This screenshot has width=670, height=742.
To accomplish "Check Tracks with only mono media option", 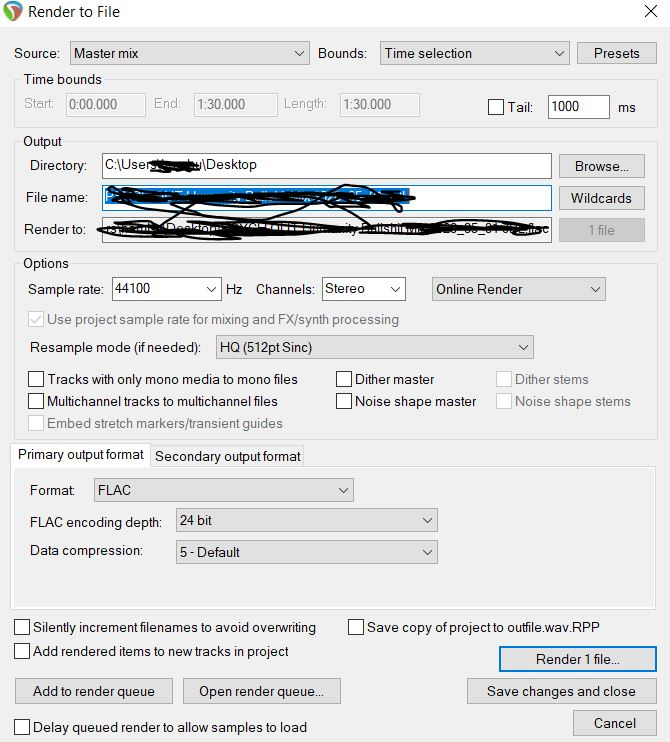I will (36, 379).
